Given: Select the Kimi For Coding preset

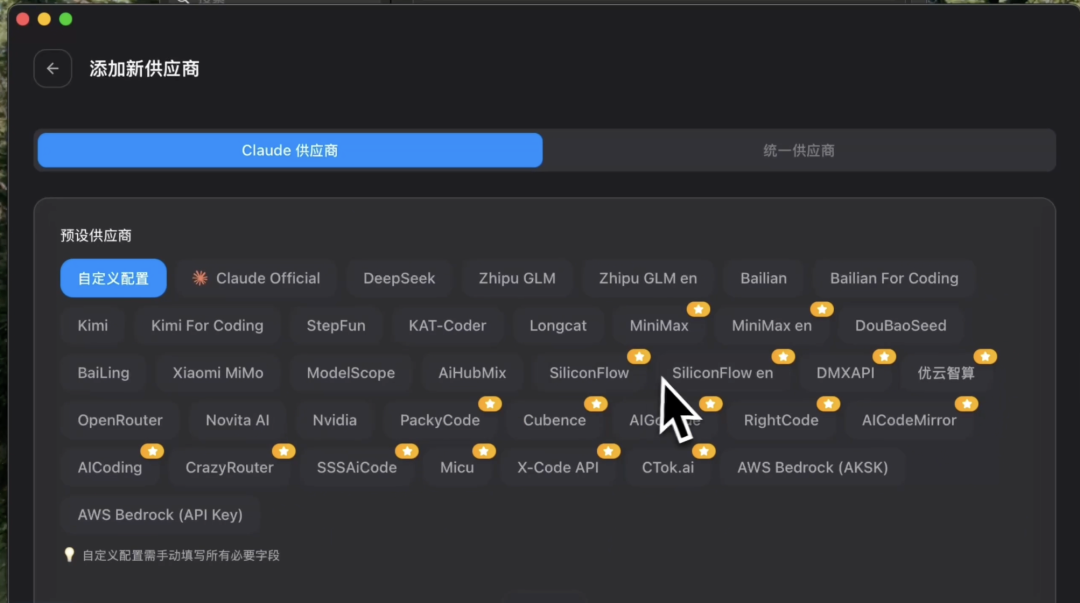Looking at the screenshot, I should point(207,325).
